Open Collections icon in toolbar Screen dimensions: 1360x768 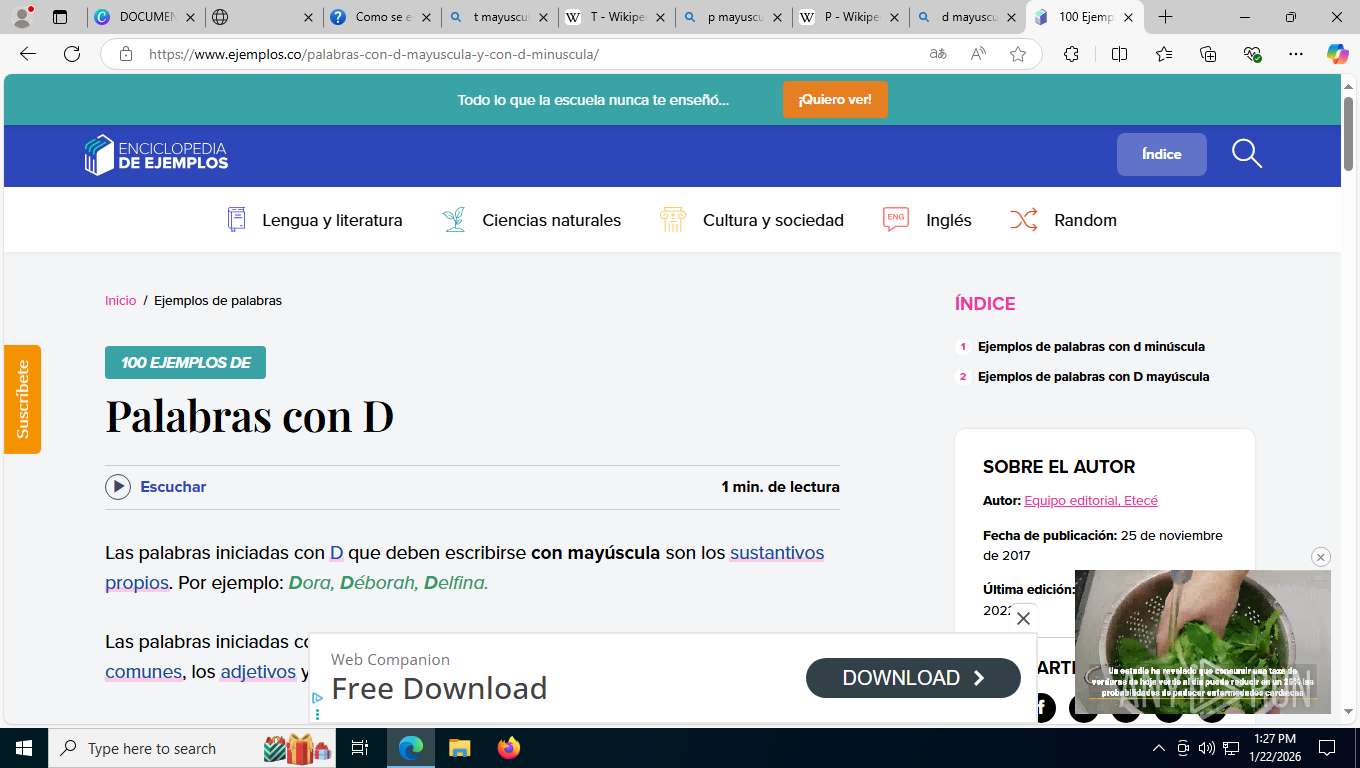[x=1208, y=54]
